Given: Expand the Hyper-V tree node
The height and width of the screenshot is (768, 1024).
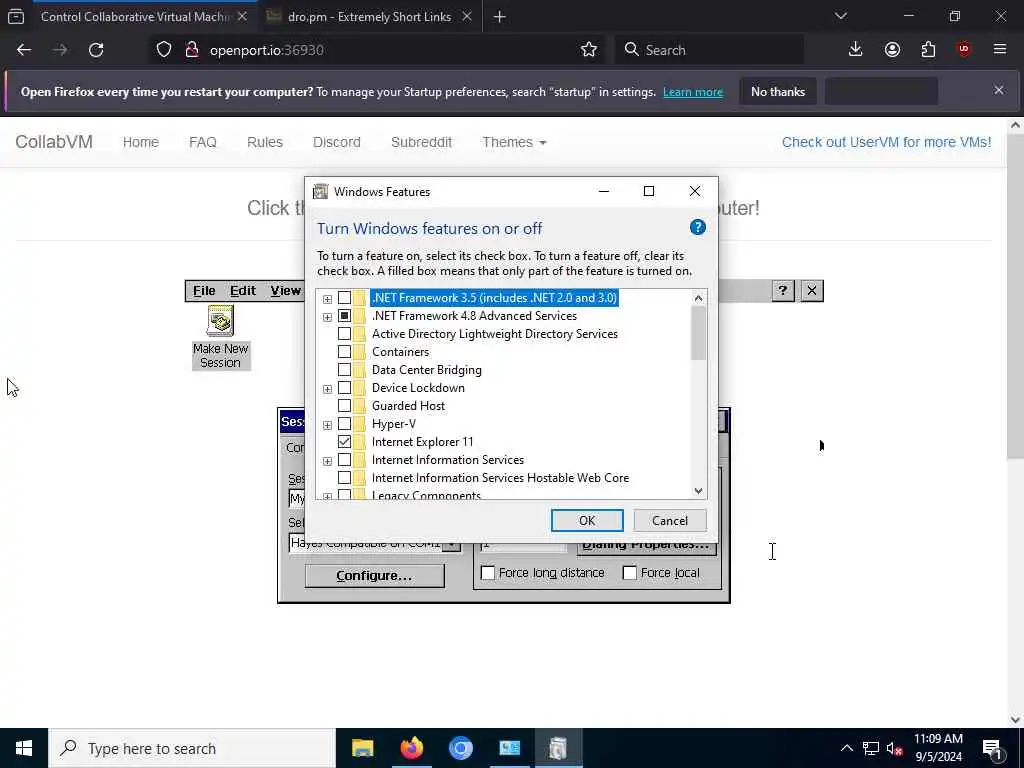Looking at the screenshot, I should click(x=327, y=425).
